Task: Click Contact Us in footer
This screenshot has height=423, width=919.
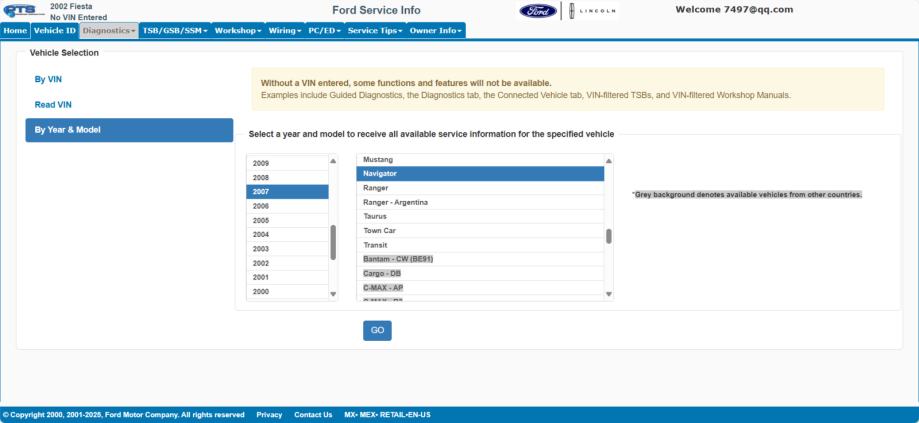Action: click(313, 414)
